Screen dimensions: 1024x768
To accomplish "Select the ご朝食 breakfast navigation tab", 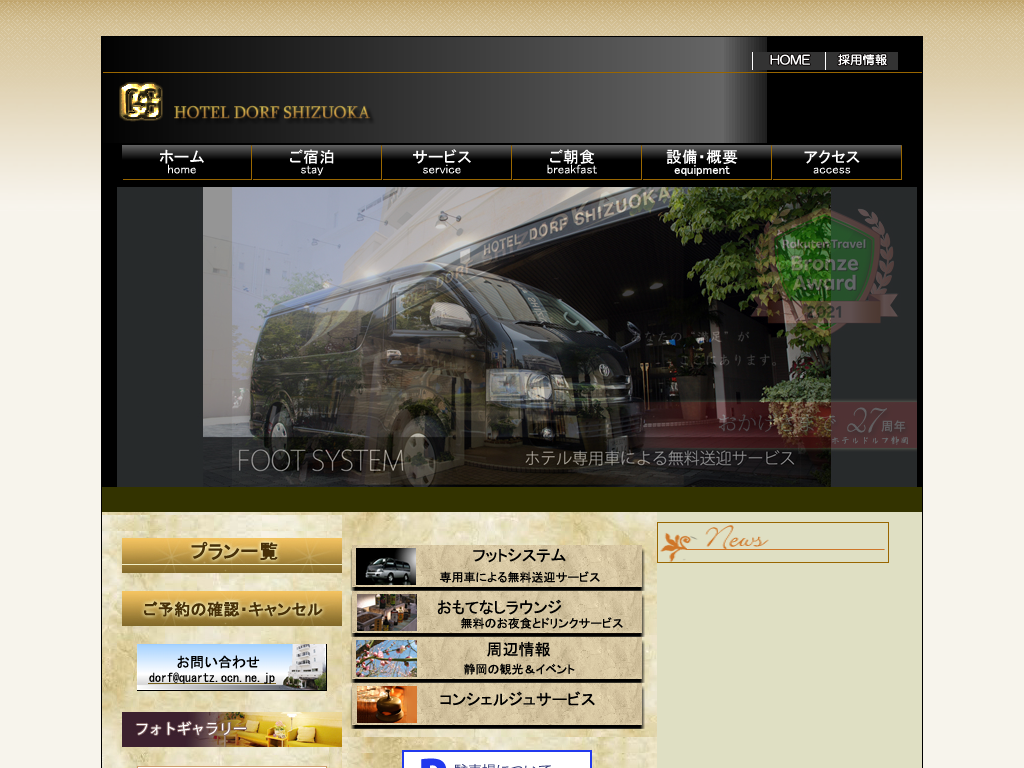I will click(577, 162).
